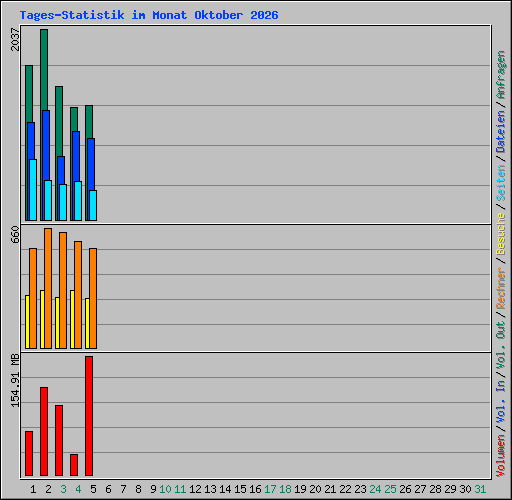This screenshot has height=500, width=512.
Task: Click the 'Besuche' legend label
Action: coord(501,234)
